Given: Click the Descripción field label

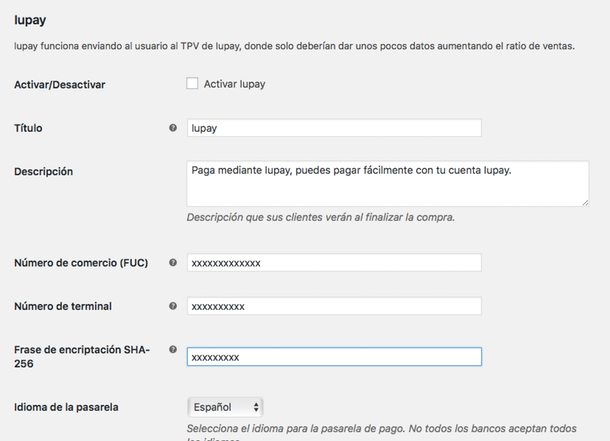Looking at the screenshot, I should tap(43, 171).
